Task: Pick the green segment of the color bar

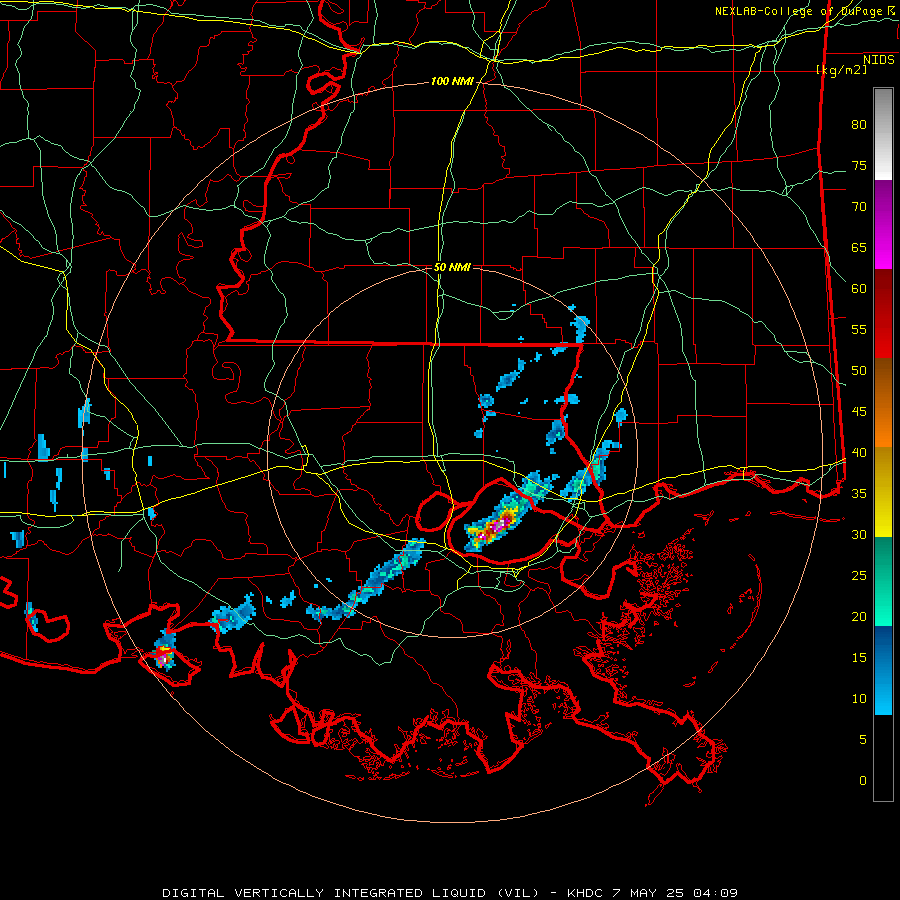Action: pyautogui.click(x=883, y=581)
